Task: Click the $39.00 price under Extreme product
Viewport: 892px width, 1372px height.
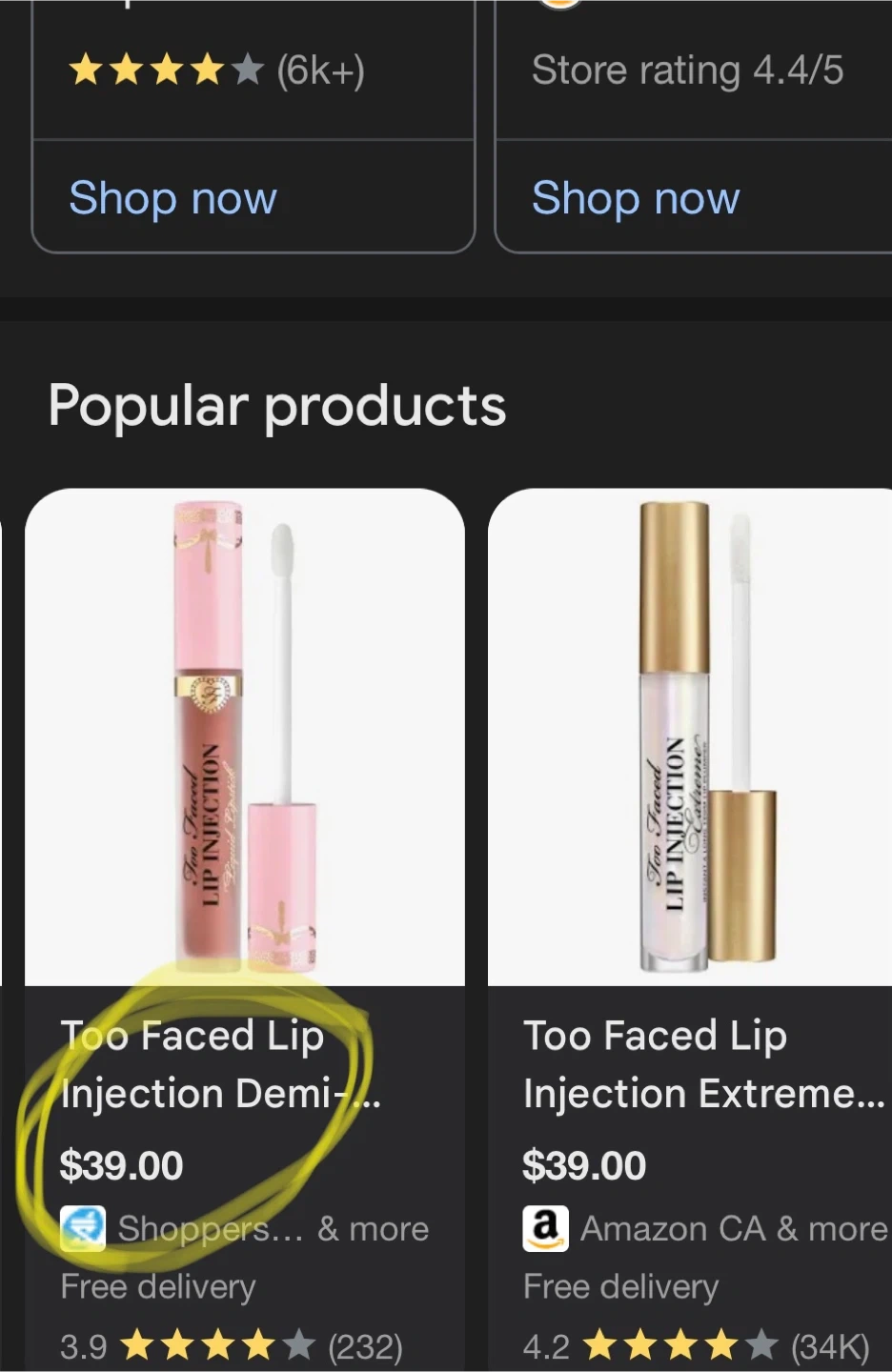Action: [x=584, y=1166]
